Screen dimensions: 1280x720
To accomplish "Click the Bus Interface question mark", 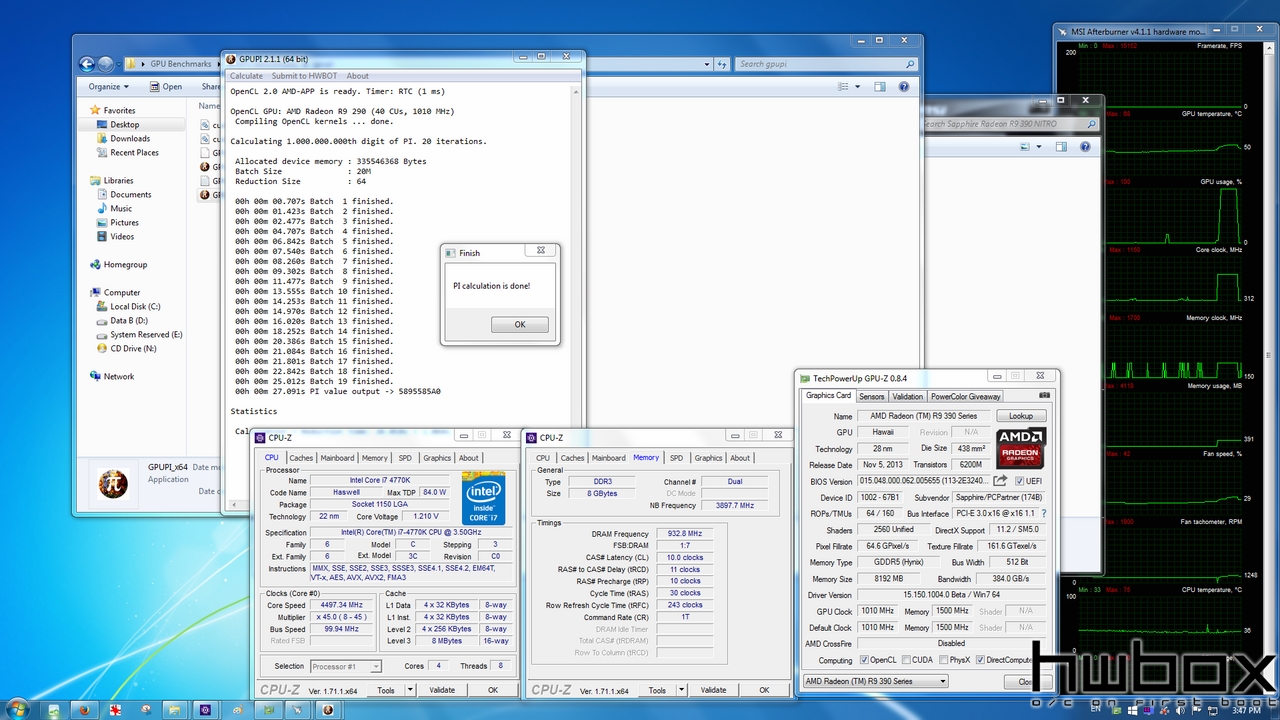I will point(1043,514).
